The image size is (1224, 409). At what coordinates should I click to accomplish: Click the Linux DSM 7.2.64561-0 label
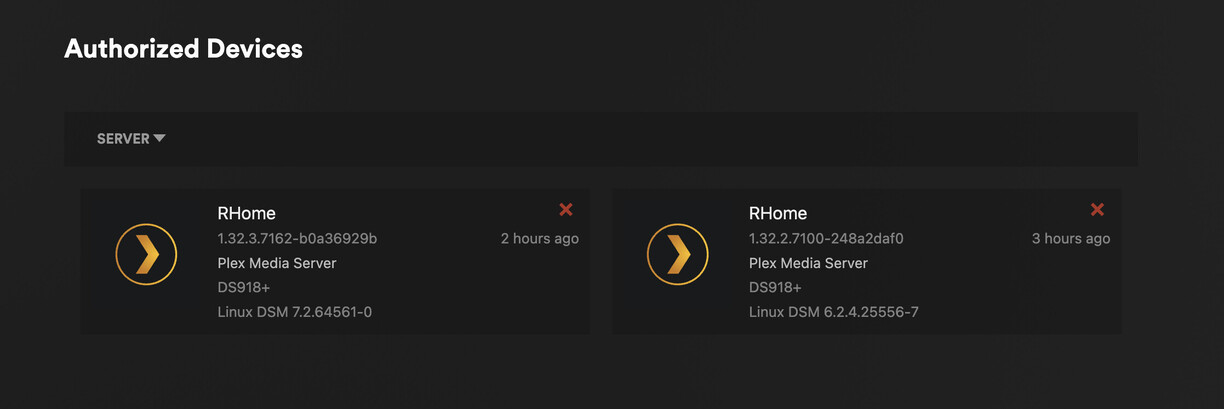point(295,312)
